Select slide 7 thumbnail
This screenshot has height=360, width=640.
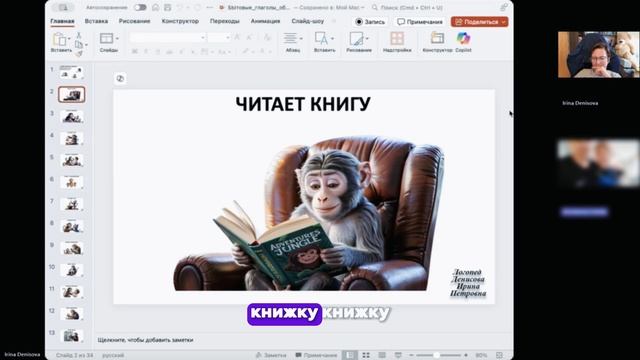71,204
